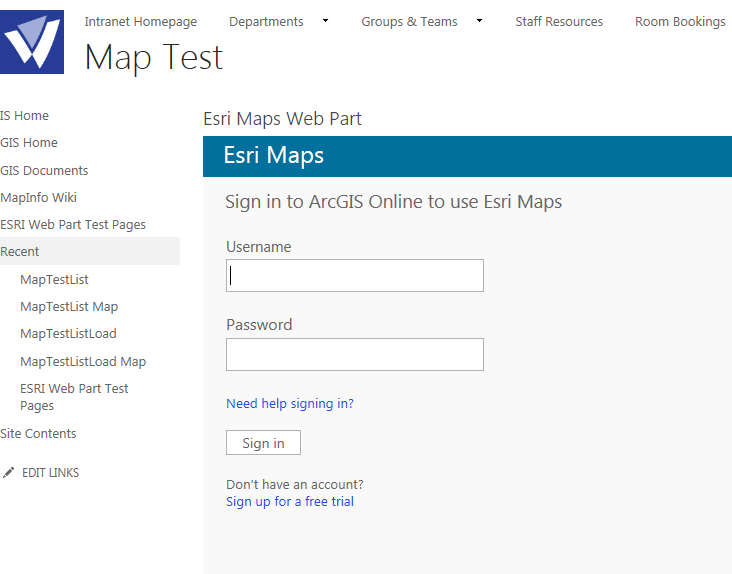Open the Departments menu item

(266, 22)
